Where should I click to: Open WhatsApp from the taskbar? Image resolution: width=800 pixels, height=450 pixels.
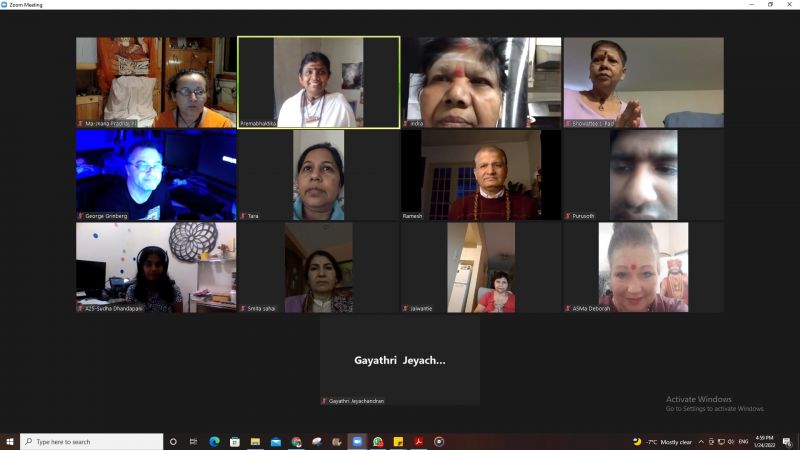click(x=378, y=441)
